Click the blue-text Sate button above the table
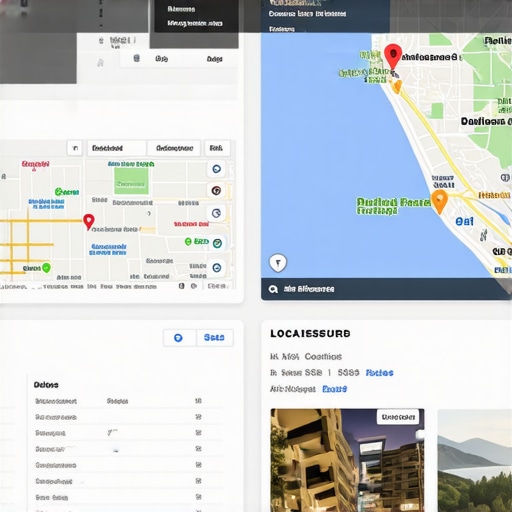This screenshot has width=512, height=512. pyautogui.click(x=214, y=338)
